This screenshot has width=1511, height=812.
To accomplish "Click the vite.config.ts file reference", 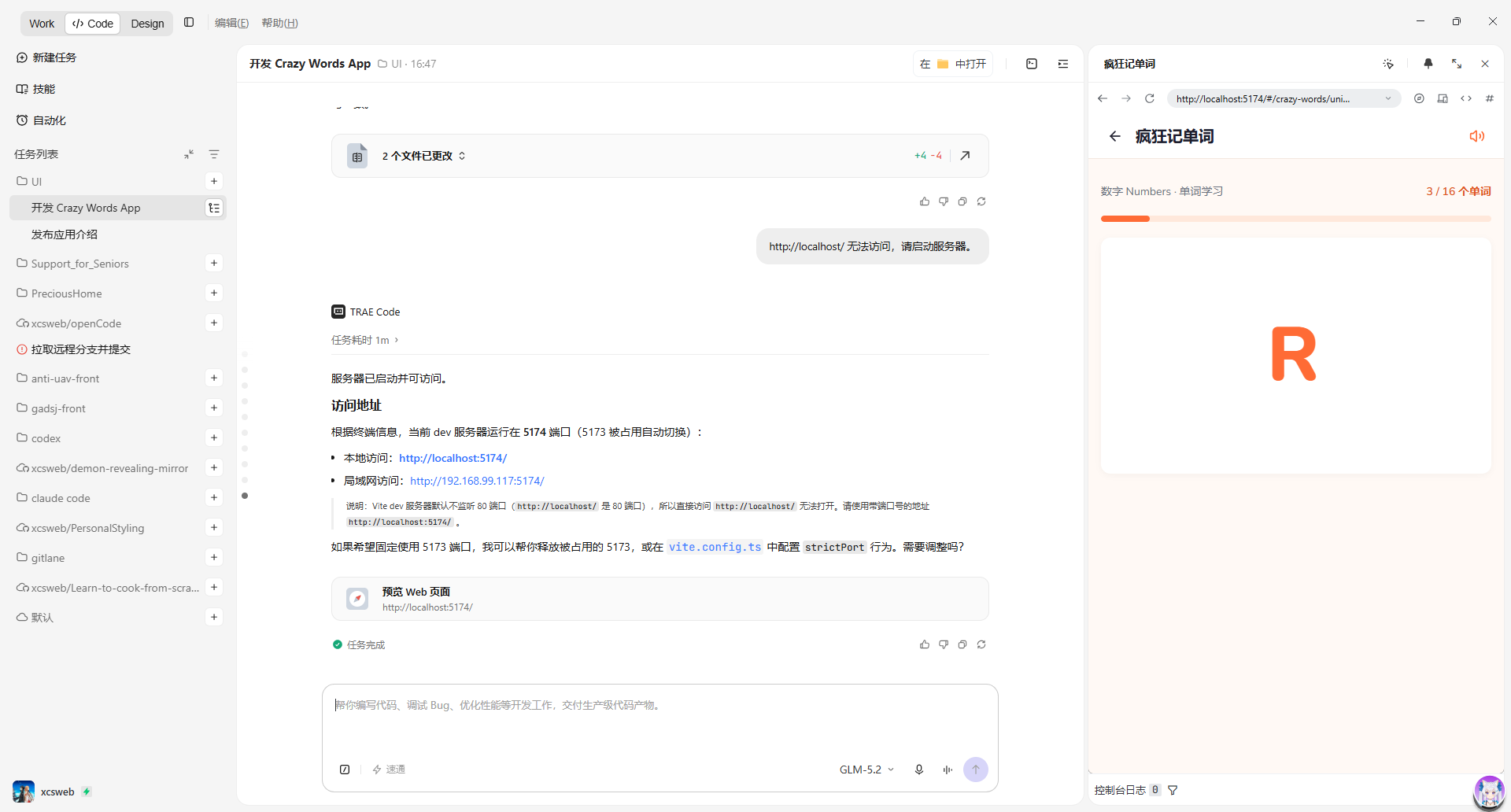I will pos(715,547).
